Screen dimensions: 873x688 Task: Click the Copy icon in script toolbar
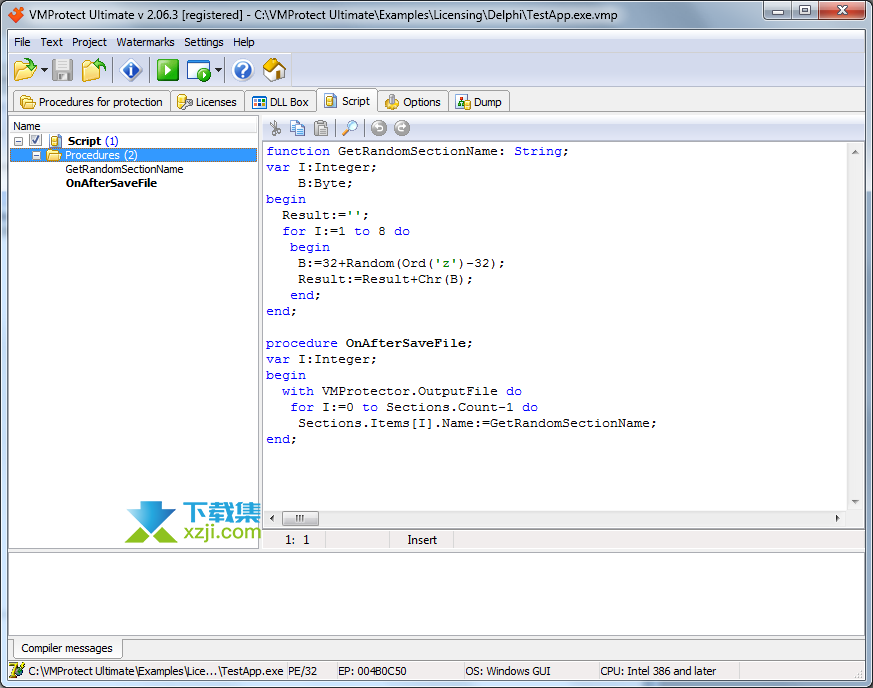(298, 129)
